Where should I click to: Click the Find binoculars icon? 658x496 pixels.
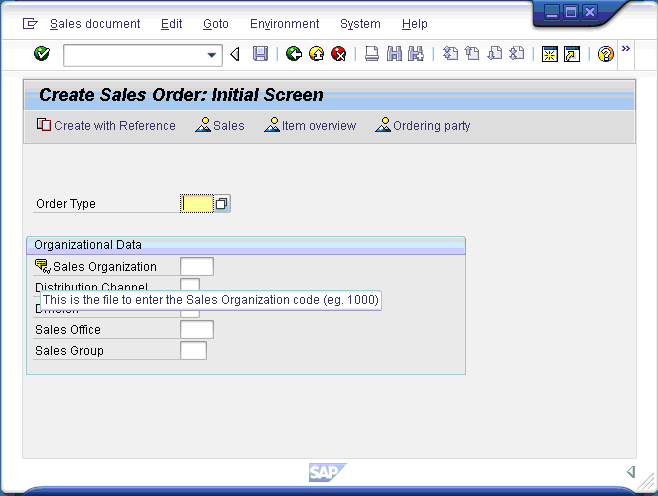pos(394,54)
